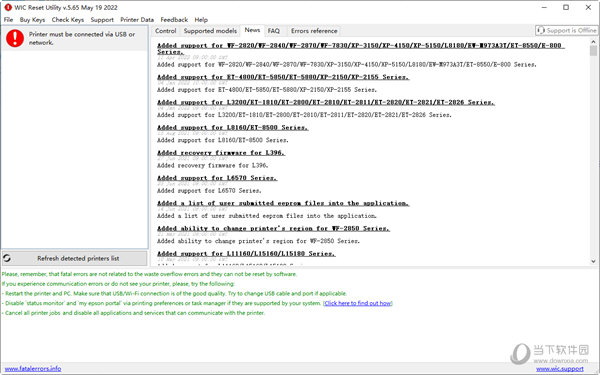Open the L8160/ET-8500 Series headline
This screenshot has height=375, width=600.
tap(233, 127)
